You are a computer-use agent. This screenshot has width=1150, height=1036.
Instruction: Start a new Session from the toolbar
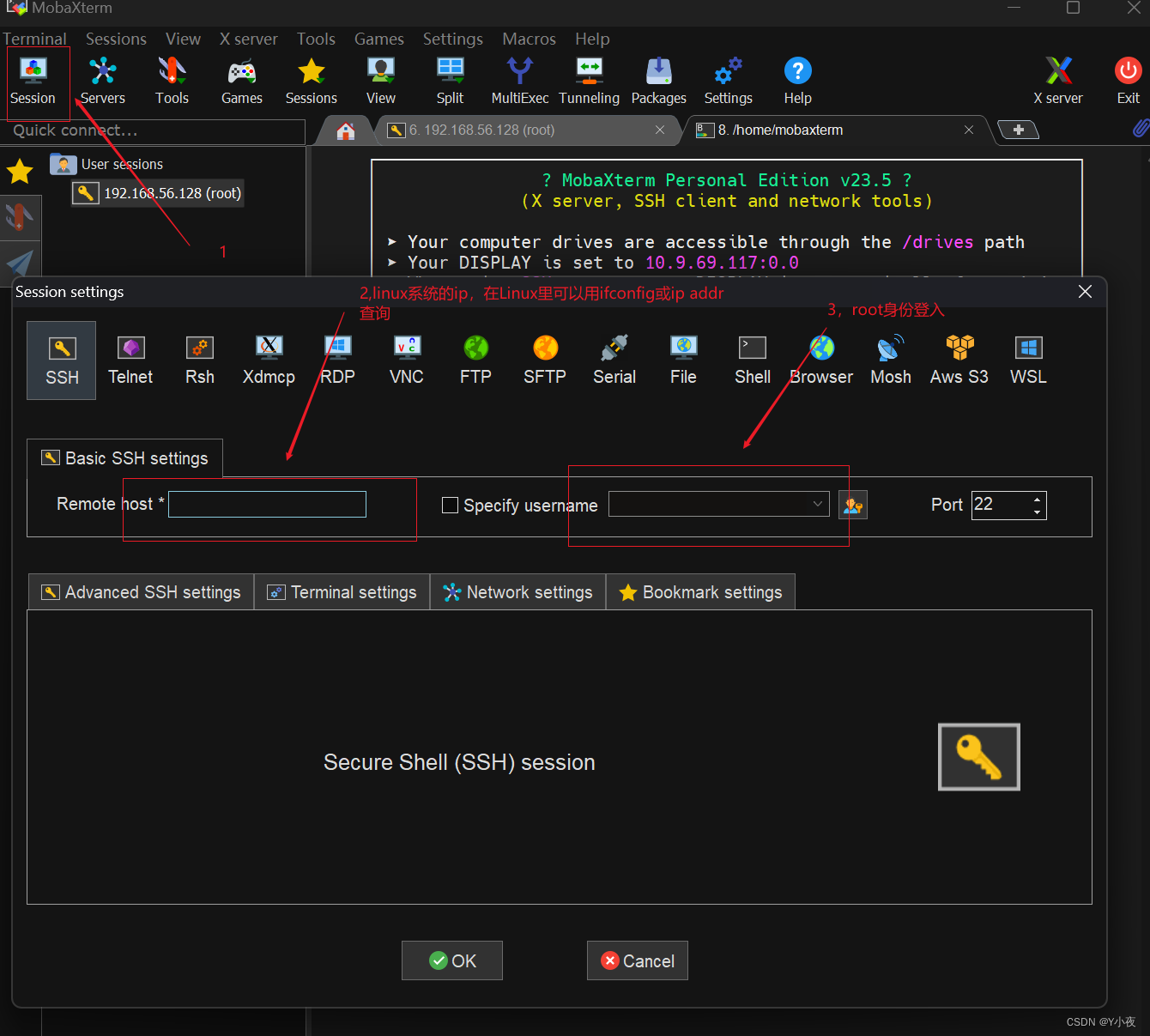pos(34,80)
